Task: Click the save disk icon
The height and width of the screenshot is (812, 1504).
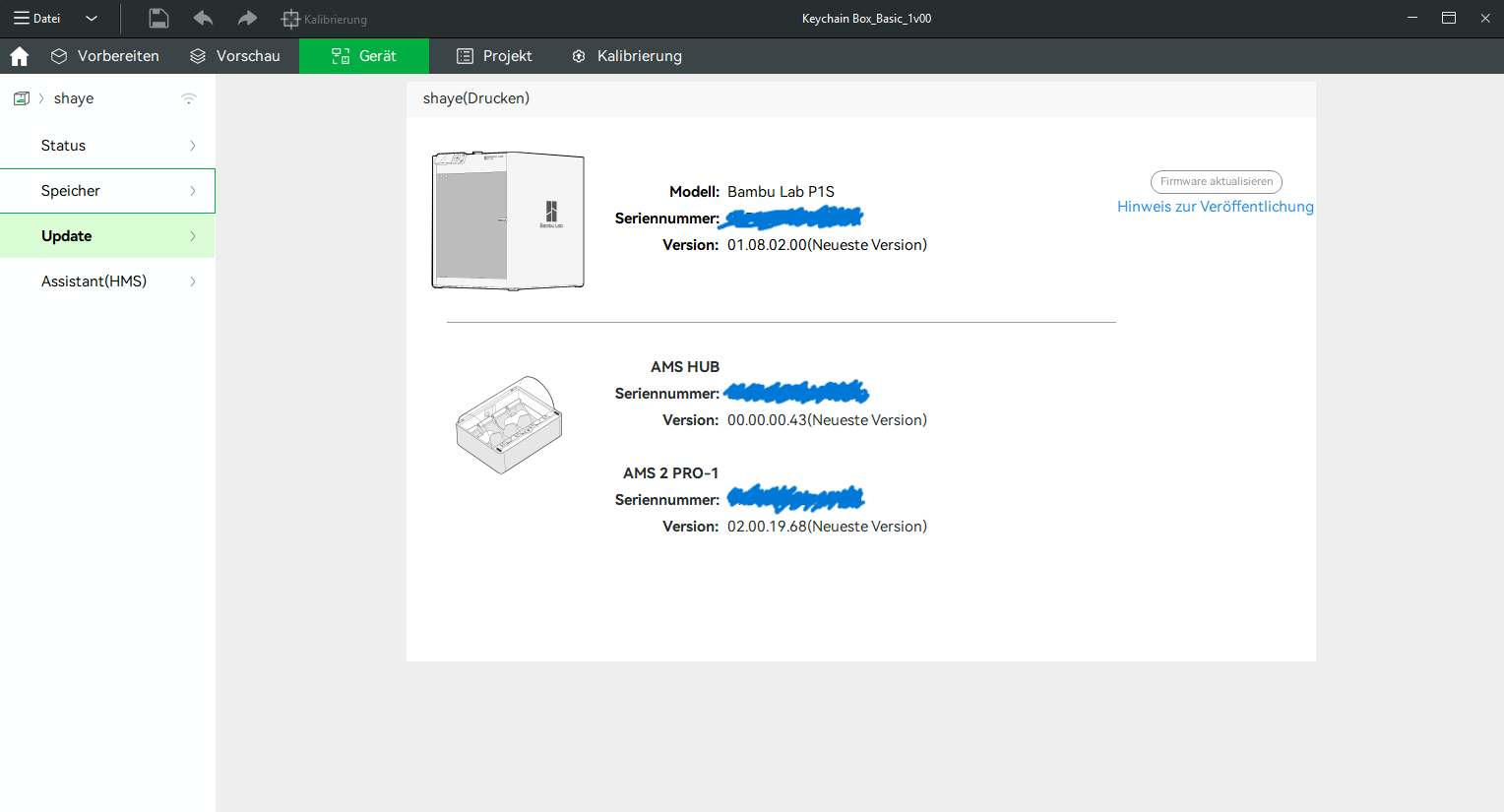Action: click(x=158, y=19)
